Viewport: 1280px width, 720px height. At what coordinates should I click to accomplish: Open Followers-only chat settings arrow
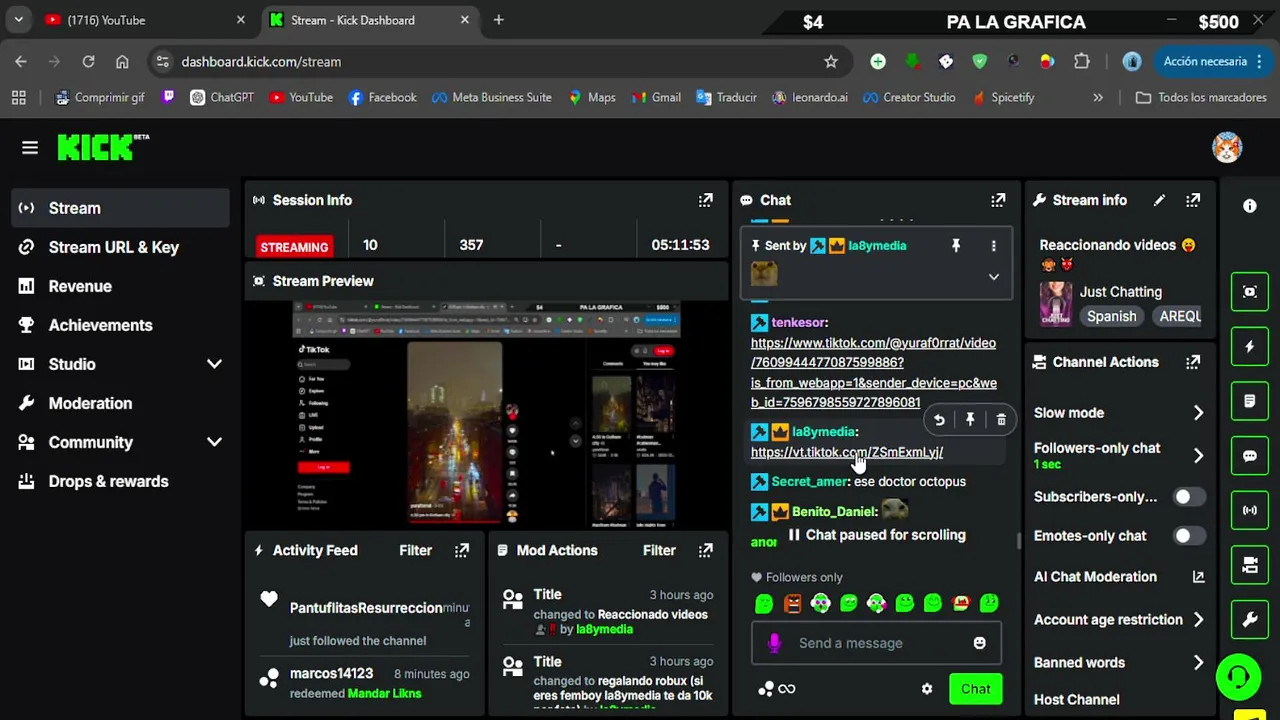1198,456
